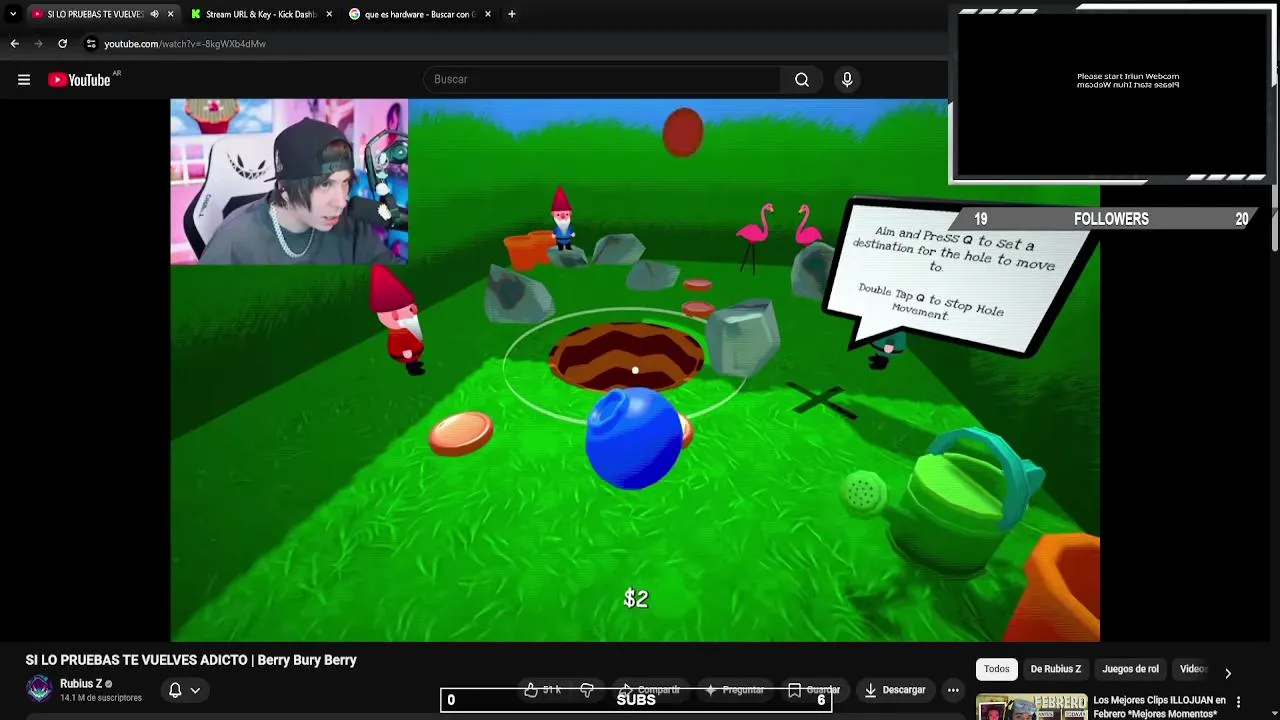
Task: Close the YouTube browser tab
Action: coord(170,14)
